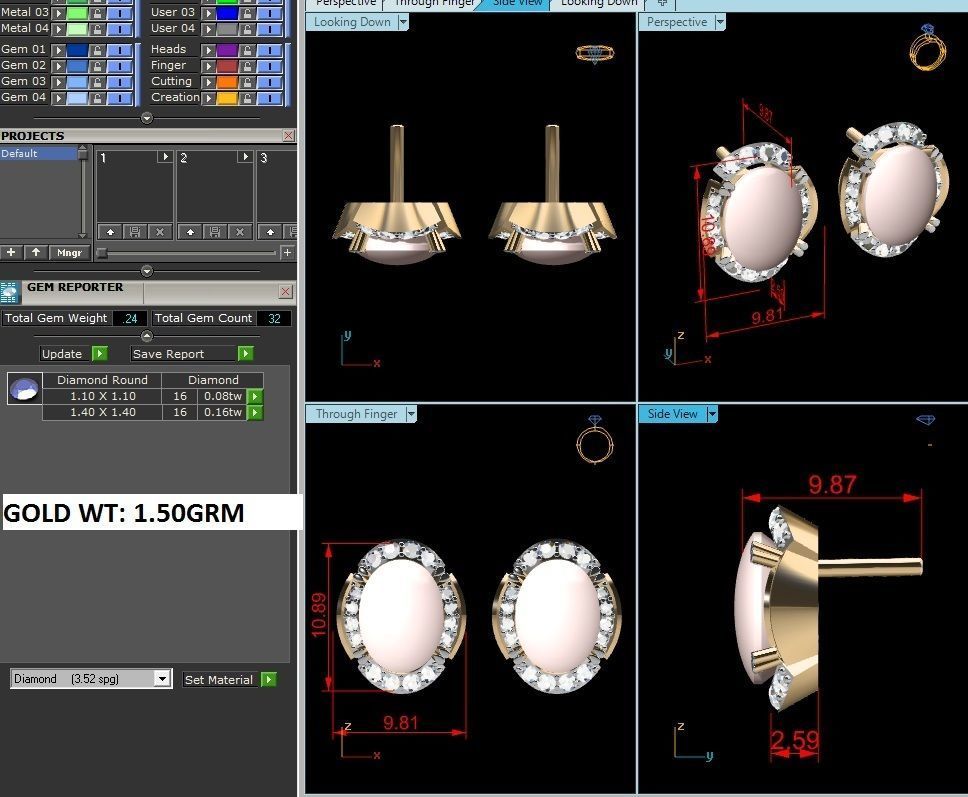The height and width of the screenshot is (797, 968).
Task: Load project slot 2 with up arrow
Action: [190, 232]
